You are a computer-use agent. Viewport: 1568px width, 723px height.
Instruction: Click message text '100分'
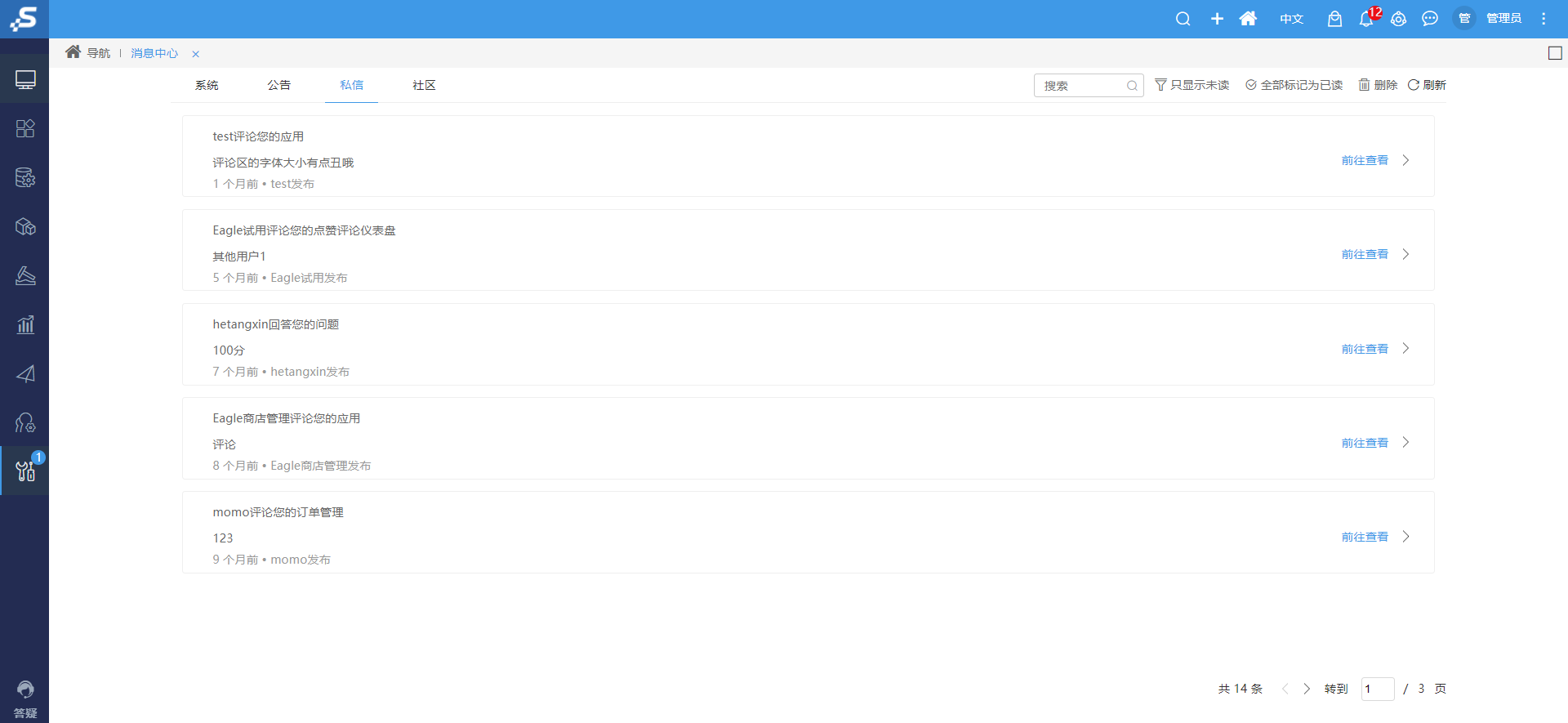point(229,350)
